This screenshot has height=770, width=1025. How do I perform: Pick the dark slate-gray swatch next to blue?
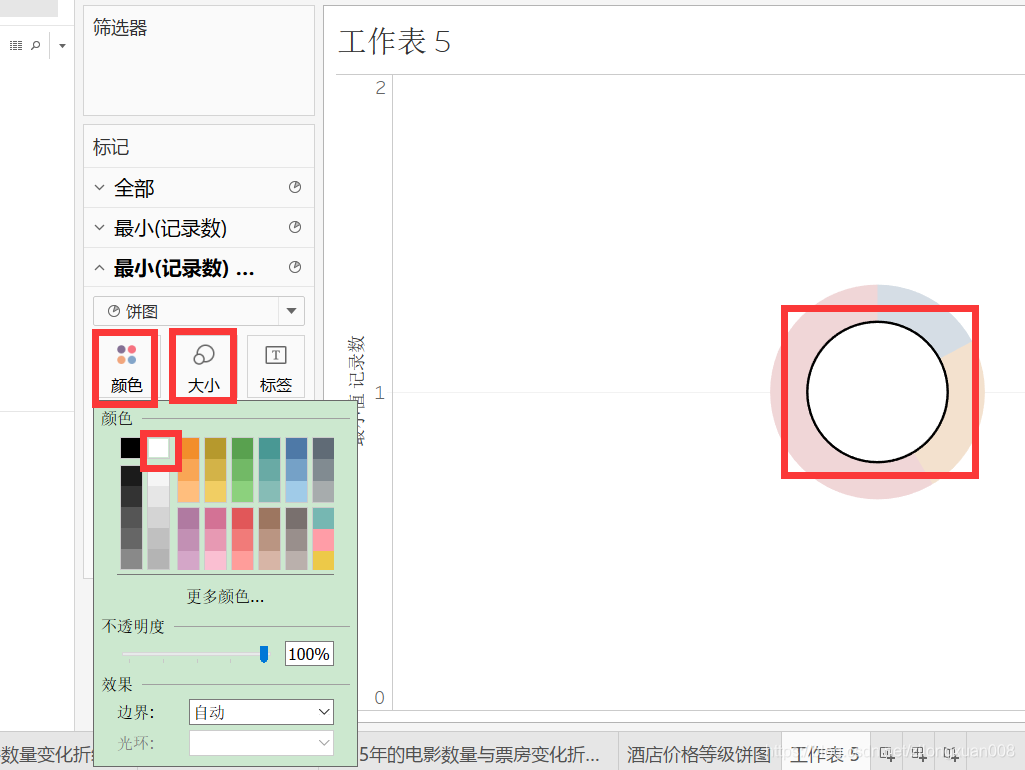[324, 448]
